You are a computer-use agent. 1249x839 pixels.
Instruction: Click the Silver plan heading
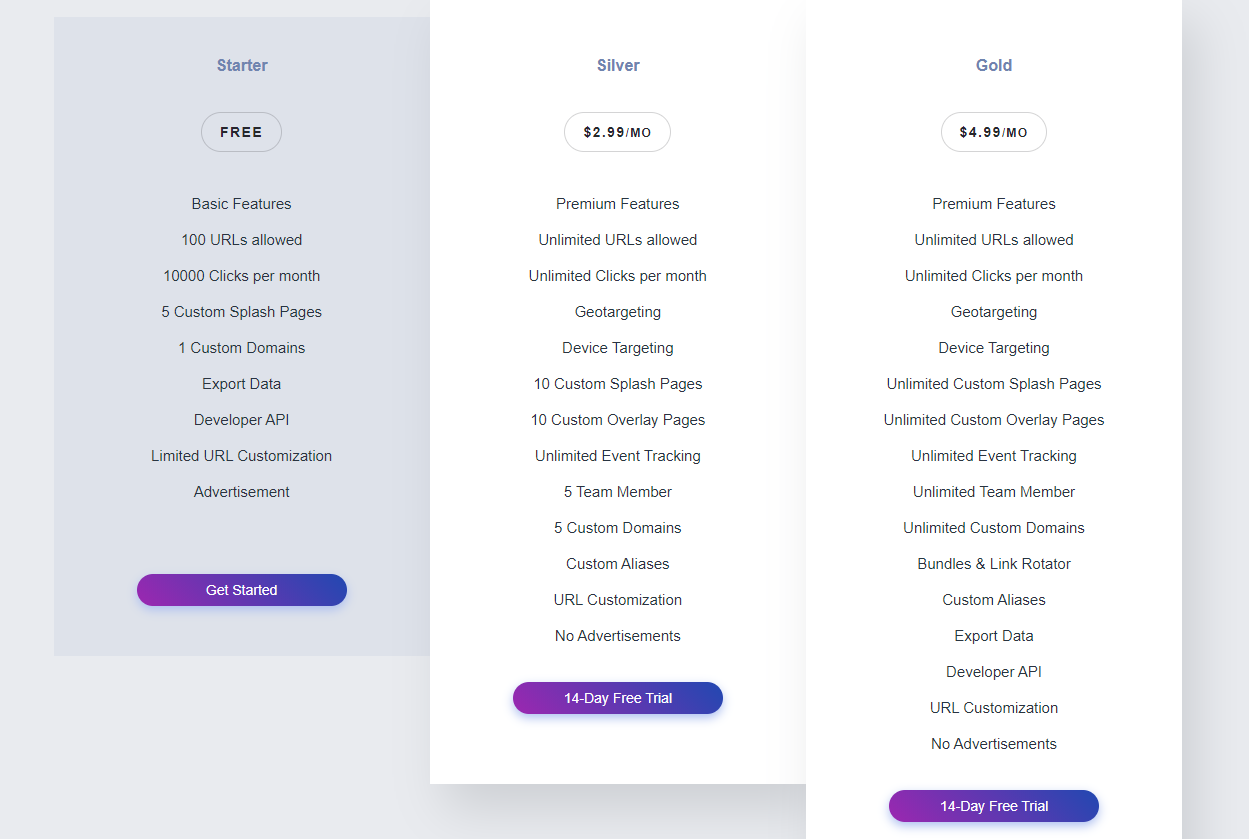pyautogui.click(x=617, y=65)
